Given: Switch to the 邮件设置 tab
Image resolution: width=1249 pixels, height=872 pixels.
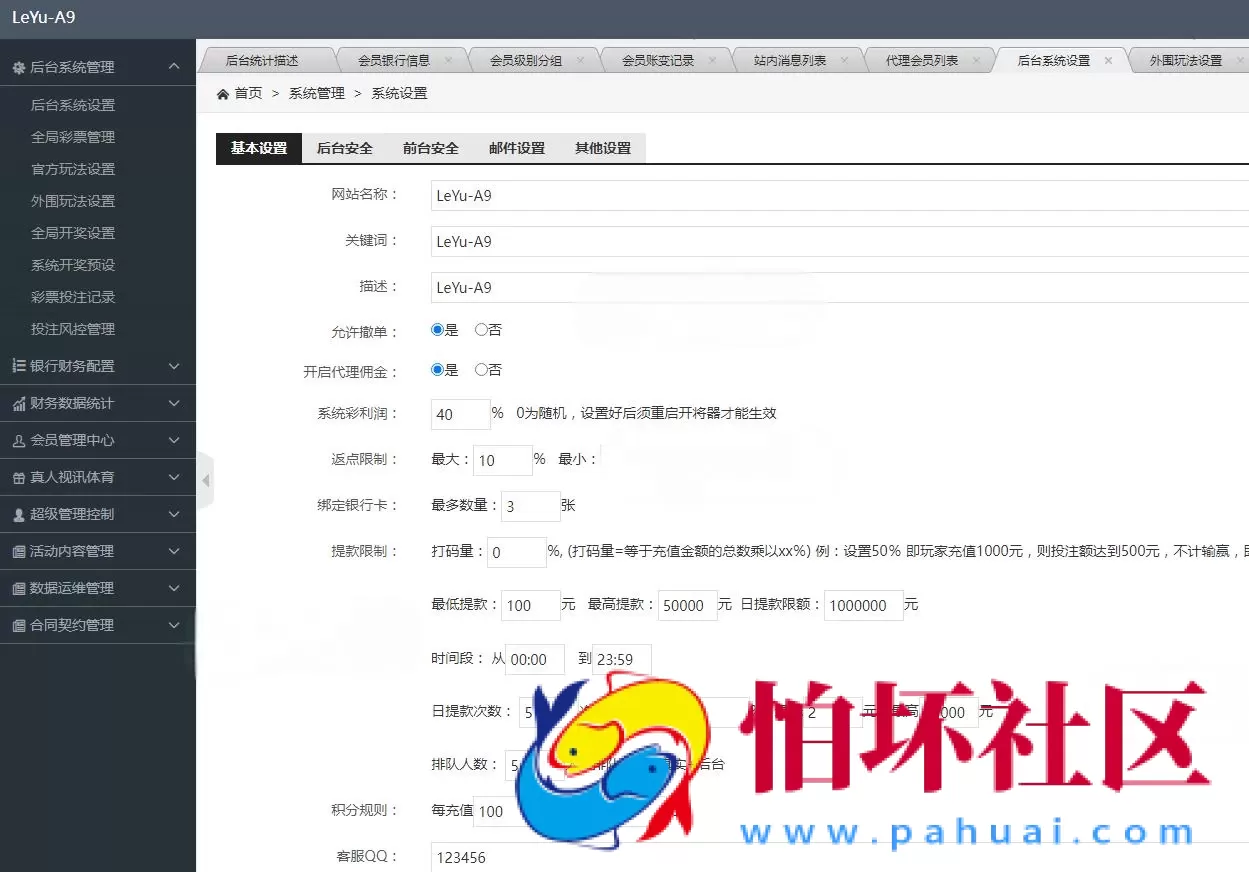Looking at the screenshot, I should (x=516, y=146).
